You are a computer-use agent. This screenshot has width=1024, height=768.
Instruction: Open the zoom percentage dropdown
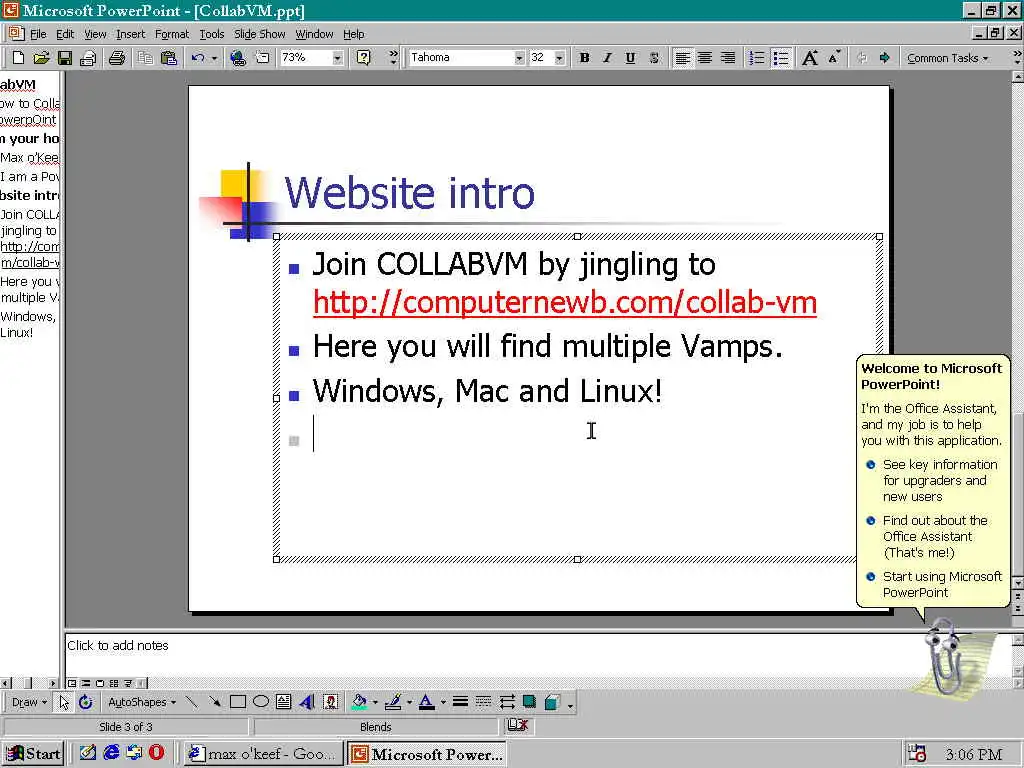pyautogui.click(x=337, y=58)
